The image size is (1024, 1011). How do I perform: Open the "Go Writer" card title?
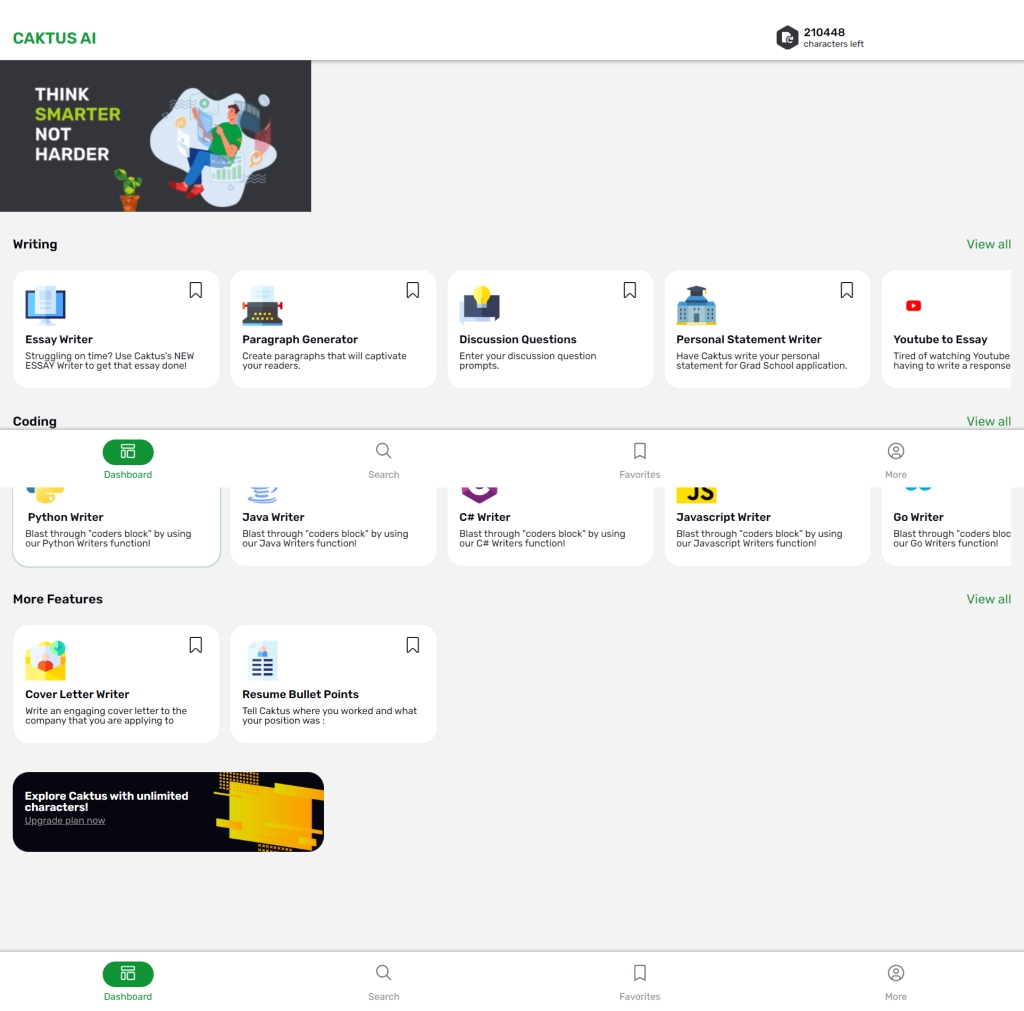click(918, 517)
